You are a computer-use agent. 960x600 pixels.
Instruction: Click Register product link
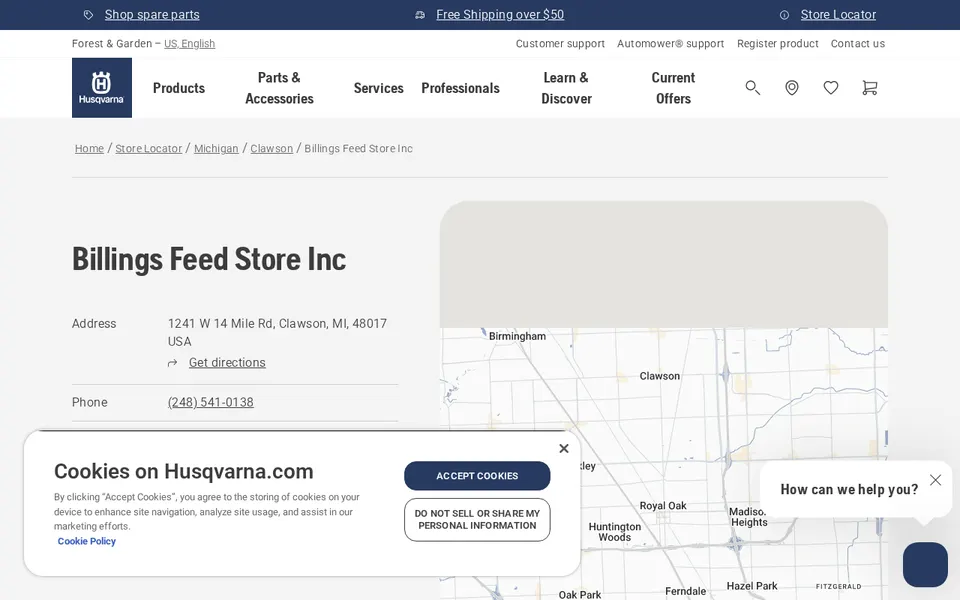coord(778,43)
